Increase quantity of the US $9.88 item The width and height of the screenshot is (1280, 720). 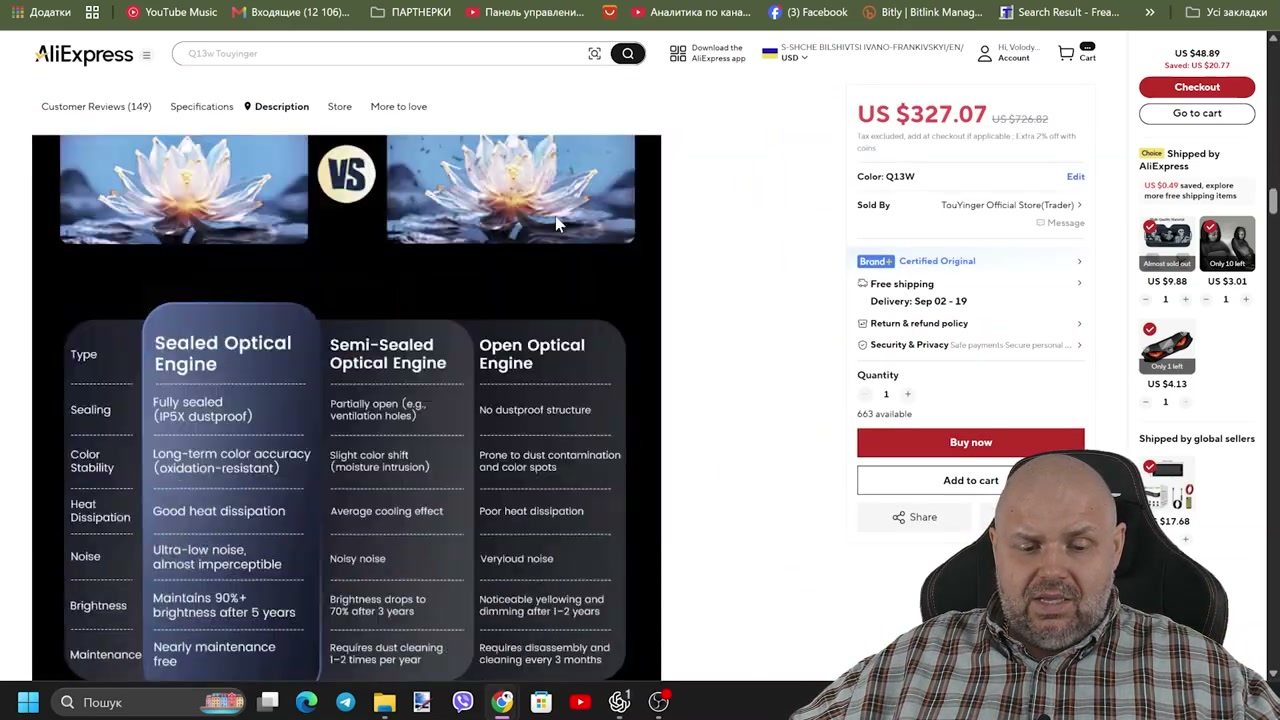point(1185,299)
